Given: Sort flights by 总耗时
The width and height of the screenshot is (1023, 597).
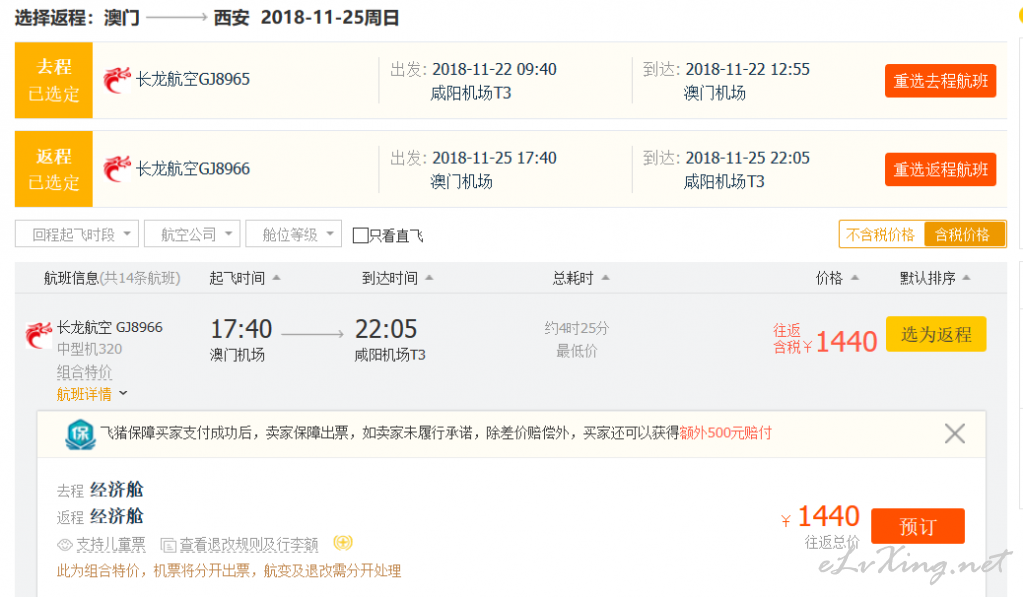Looking at the screenshot, I should click(581, 279).
